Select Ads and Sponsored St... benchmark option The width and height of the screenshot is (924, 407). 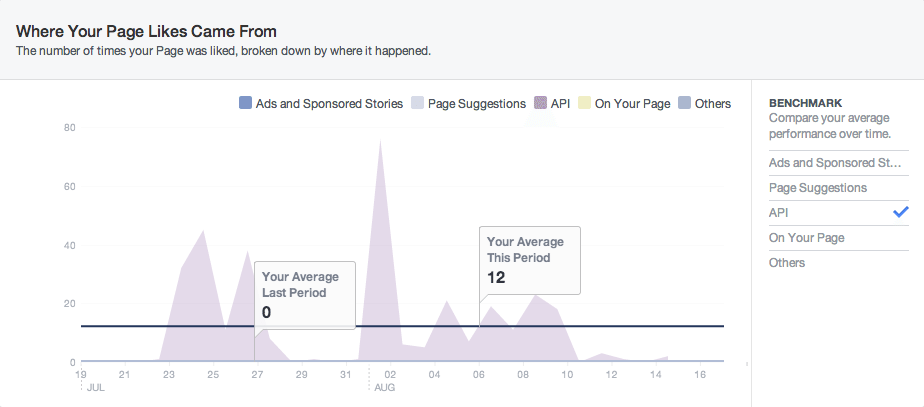click(x=828, y=162)
